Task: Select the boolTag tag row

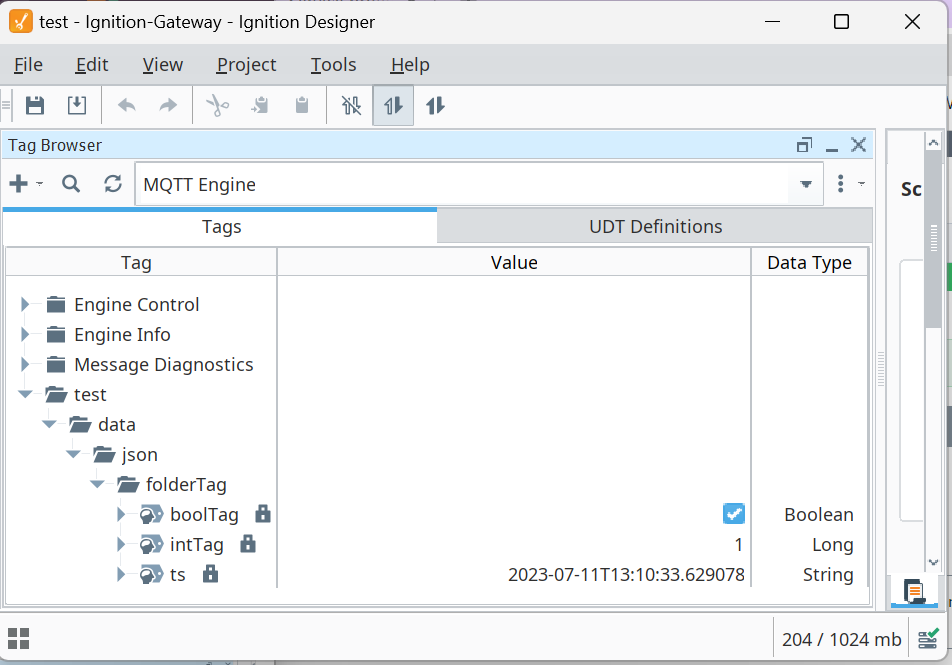Action: point(204,514)
